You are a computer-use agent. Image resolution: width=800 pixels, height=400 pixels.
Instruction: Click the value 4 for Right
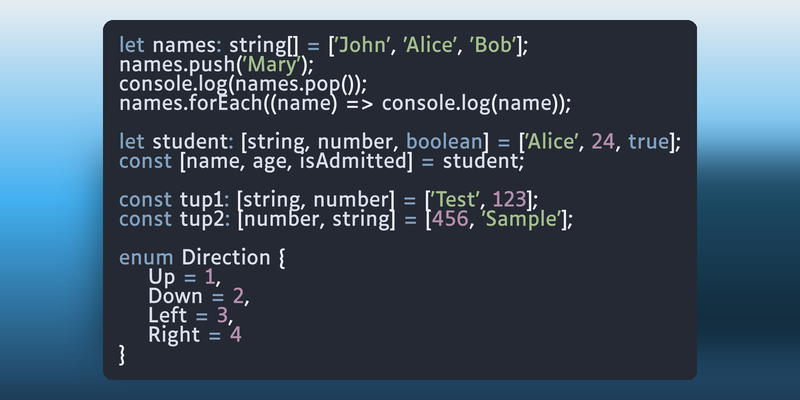click(x=235, y=335)
